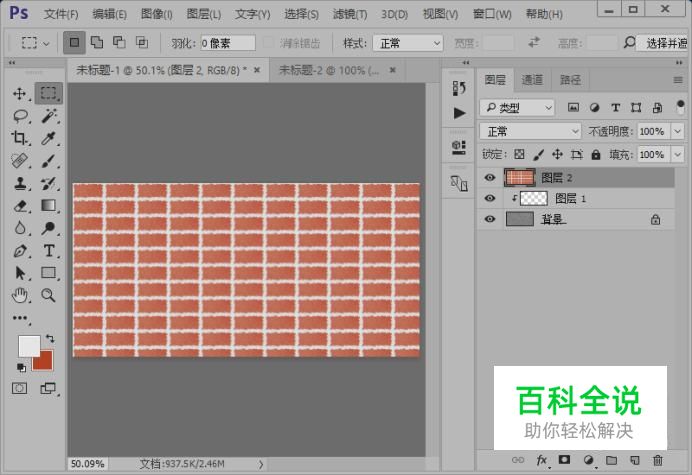Screen dimensions: 692x475
Task: Select the Healing Brush tool
Action: [20, 161]
